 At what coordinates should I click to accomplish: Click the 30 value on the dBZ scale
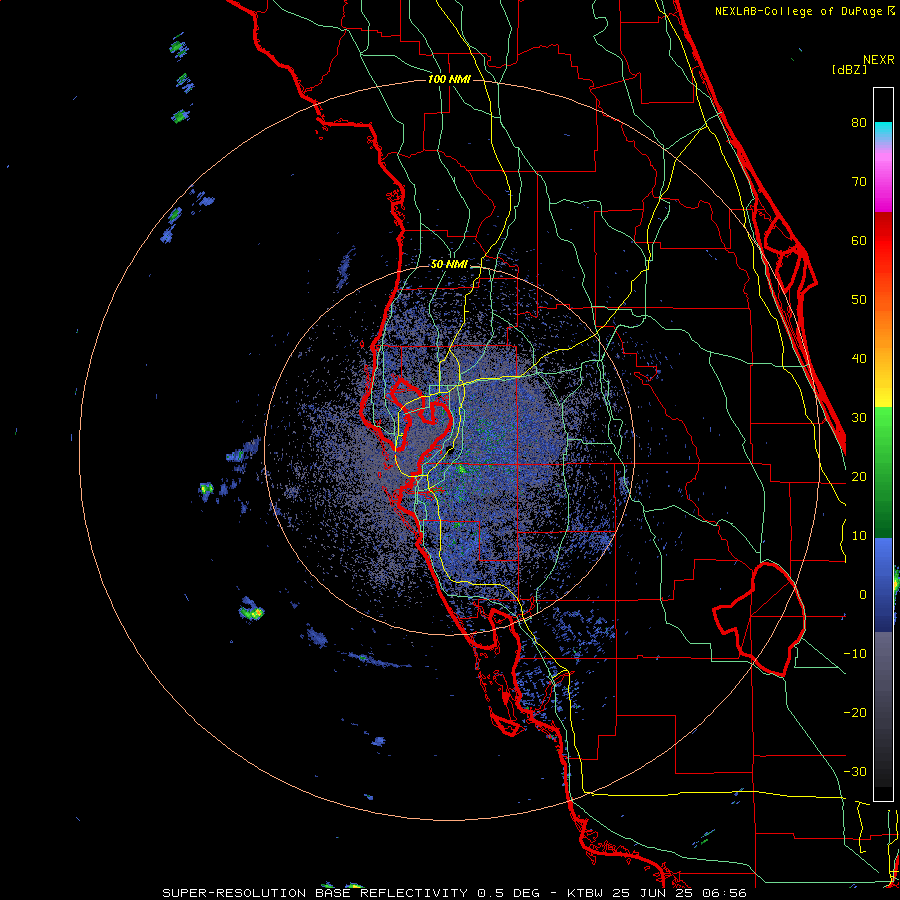click(859, 417)
